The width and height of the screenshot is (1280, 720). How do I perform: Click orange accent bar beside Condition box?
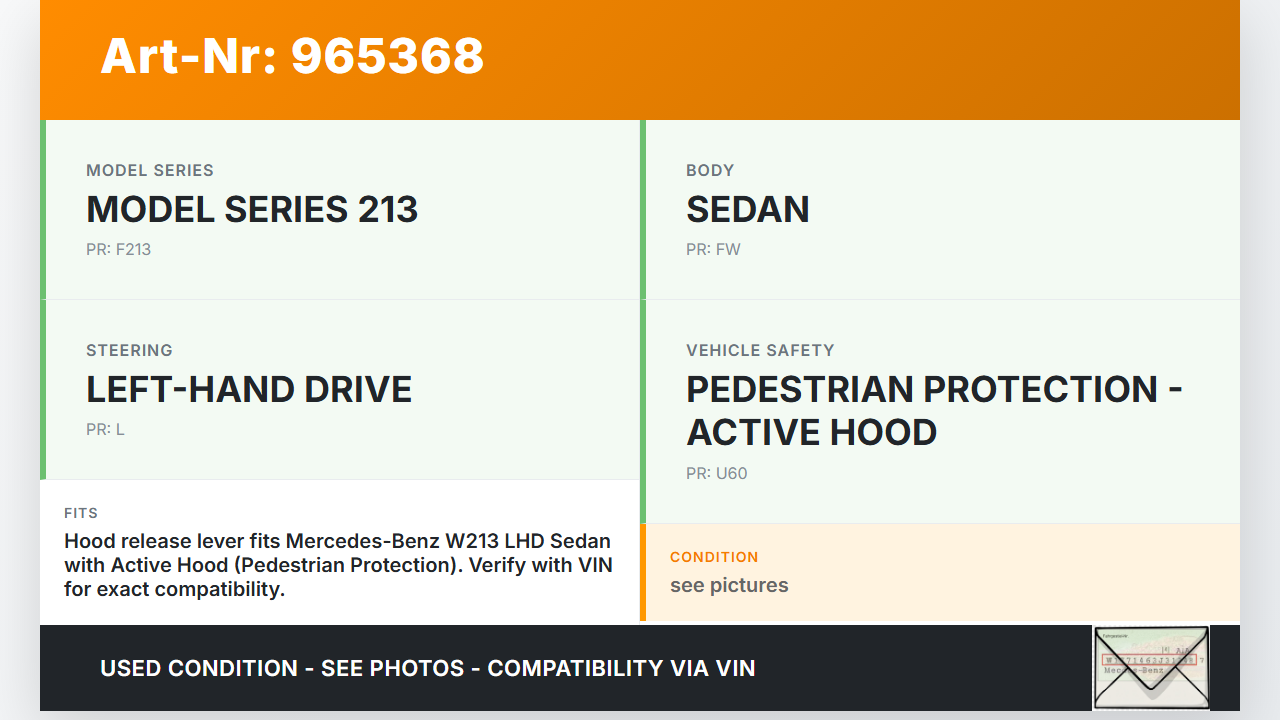click(x=643, y=572)
